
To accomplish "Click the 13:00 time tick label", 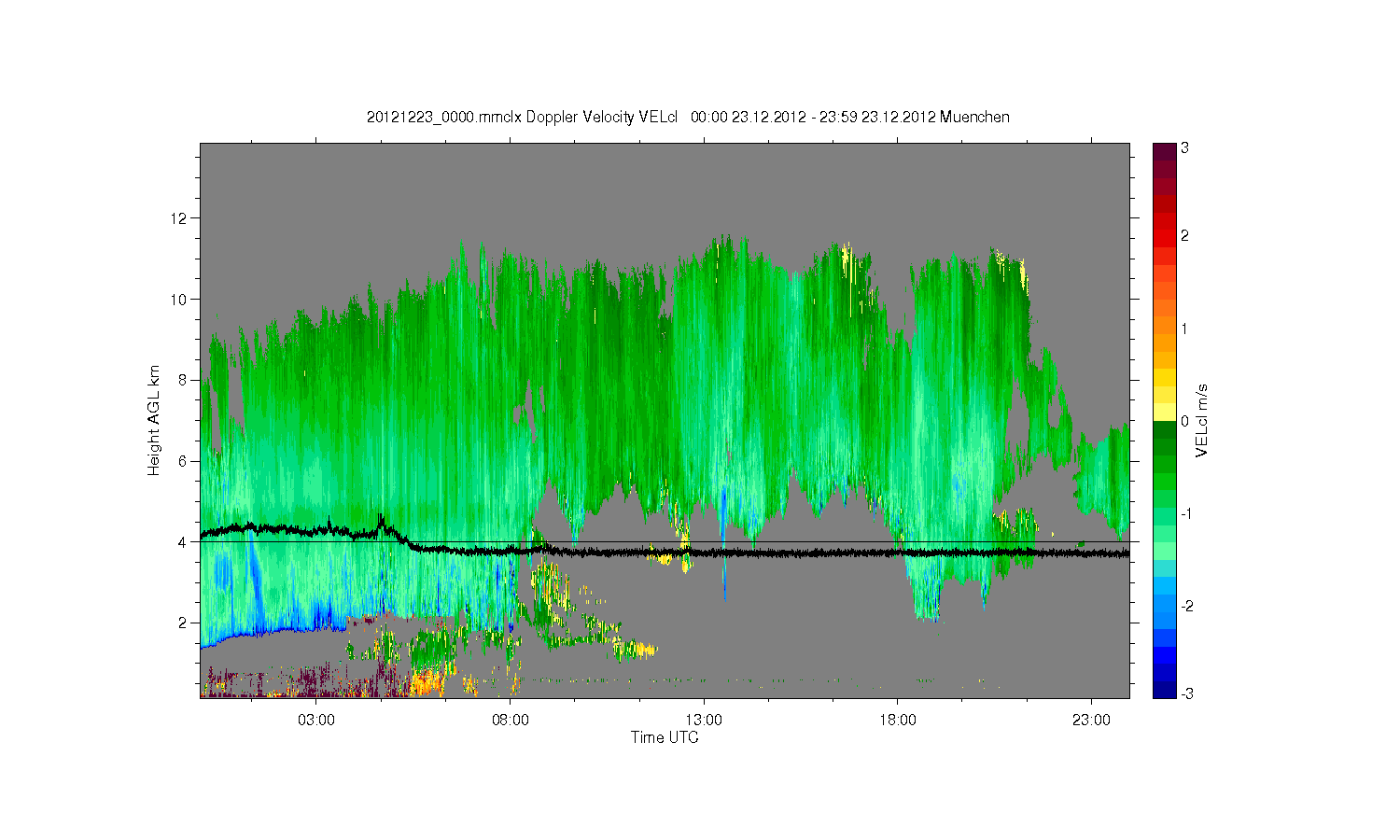I will coord(704,720).
